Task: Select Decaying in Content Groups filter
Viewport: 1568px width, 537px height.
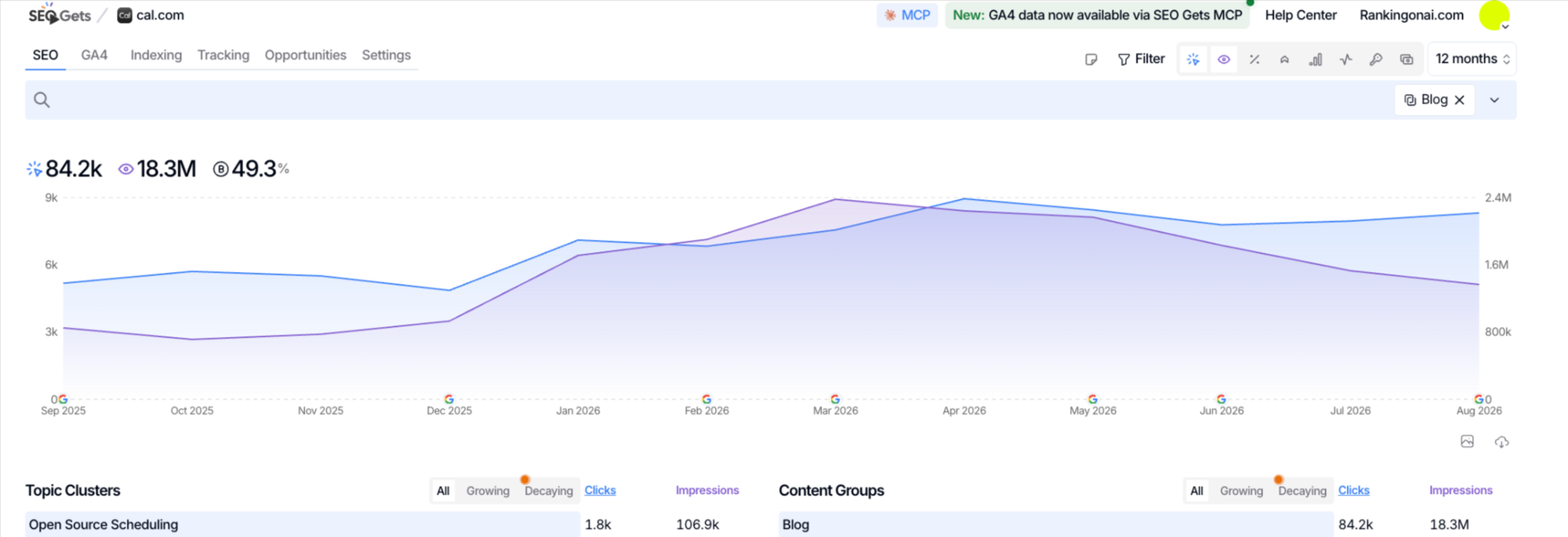Action: (1302, 491)
